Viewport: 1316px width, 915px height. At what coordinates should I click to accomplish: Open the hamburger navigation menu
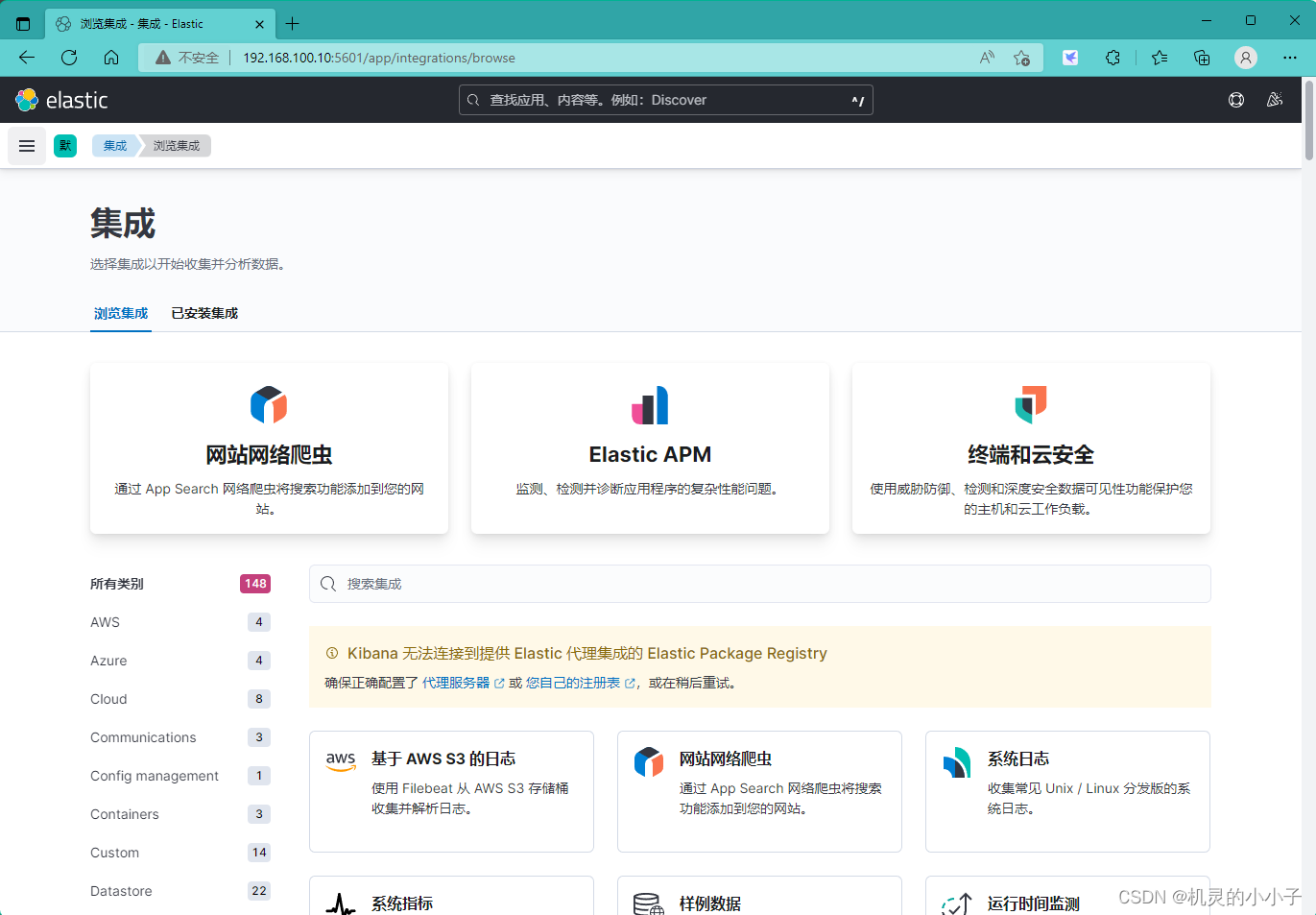point(26,145)
